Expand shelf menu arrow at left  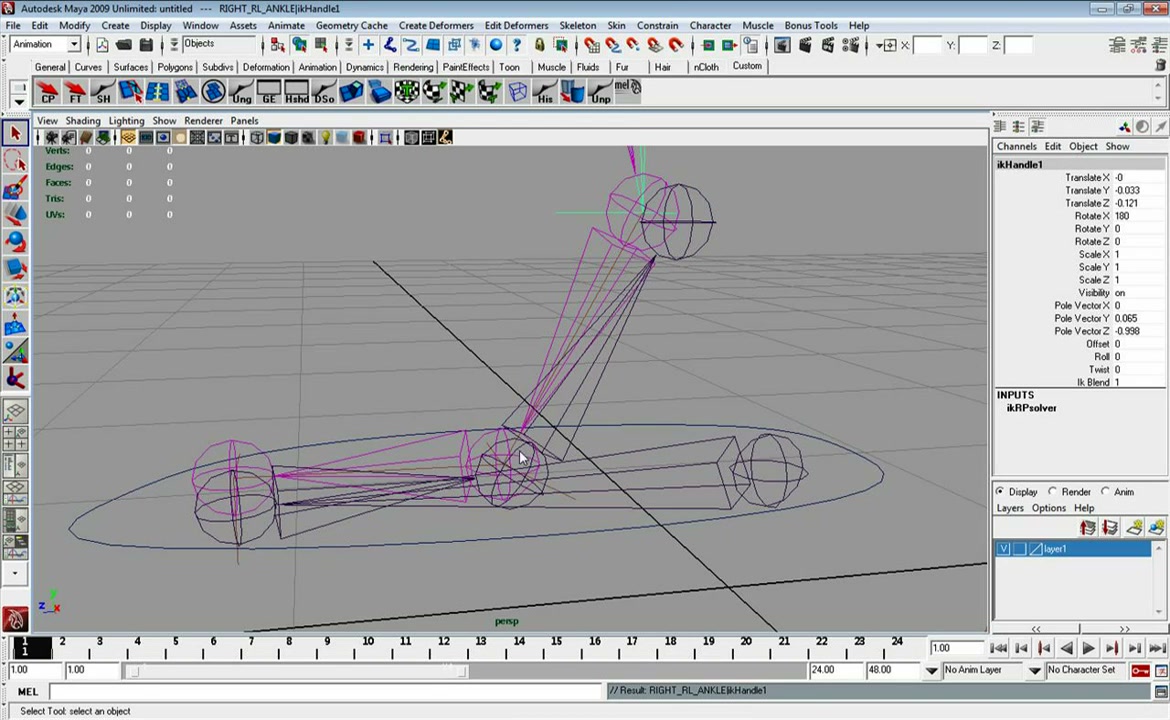[x=19, y=102]
